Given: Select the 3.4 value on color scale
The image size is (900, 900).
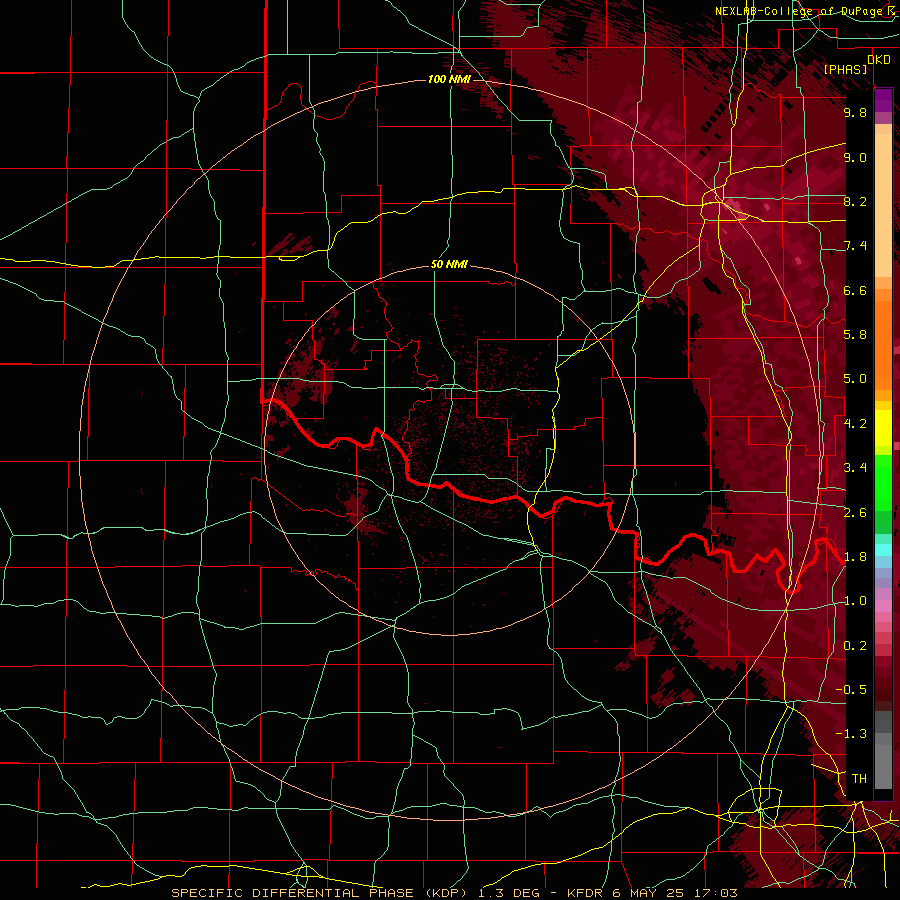Looking at the screenshot, I should coord(855,468).
